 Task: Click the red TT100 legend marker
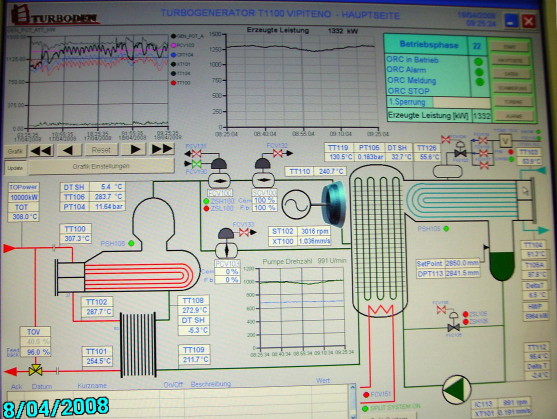(173, 83)
